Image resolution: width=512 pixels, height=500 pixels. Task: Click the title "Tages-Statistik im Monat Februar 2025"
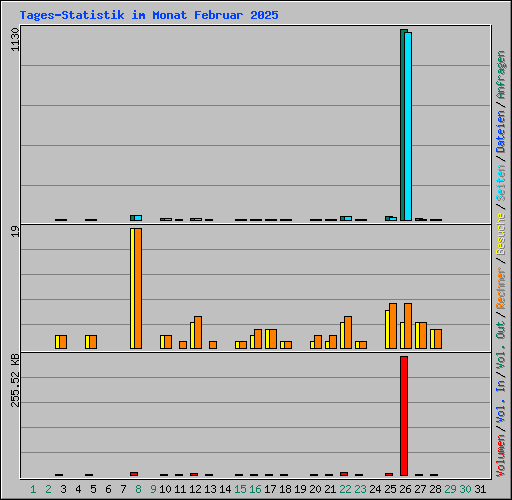point(149,15)
